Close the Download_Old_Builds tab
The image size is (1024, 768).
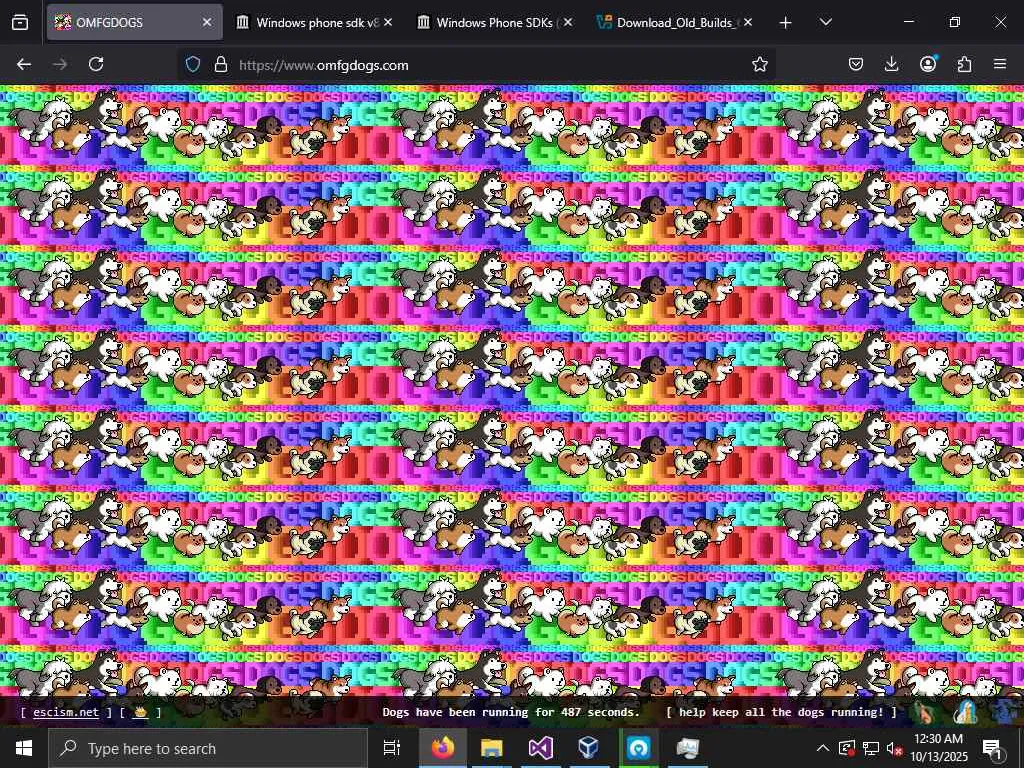point(748,22)
